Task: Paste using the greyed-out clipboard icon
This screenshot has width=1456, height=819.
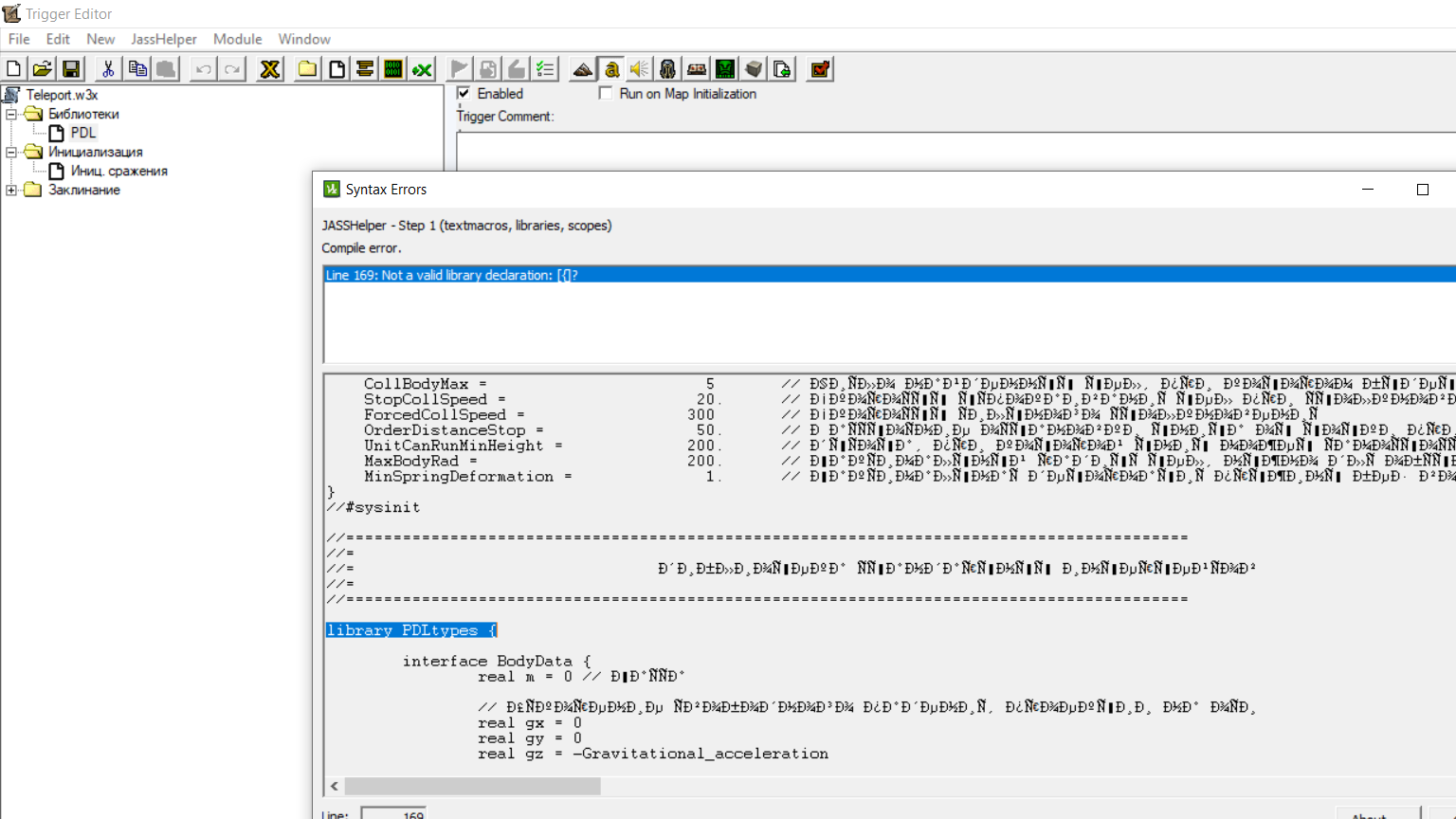Action: 166,69
